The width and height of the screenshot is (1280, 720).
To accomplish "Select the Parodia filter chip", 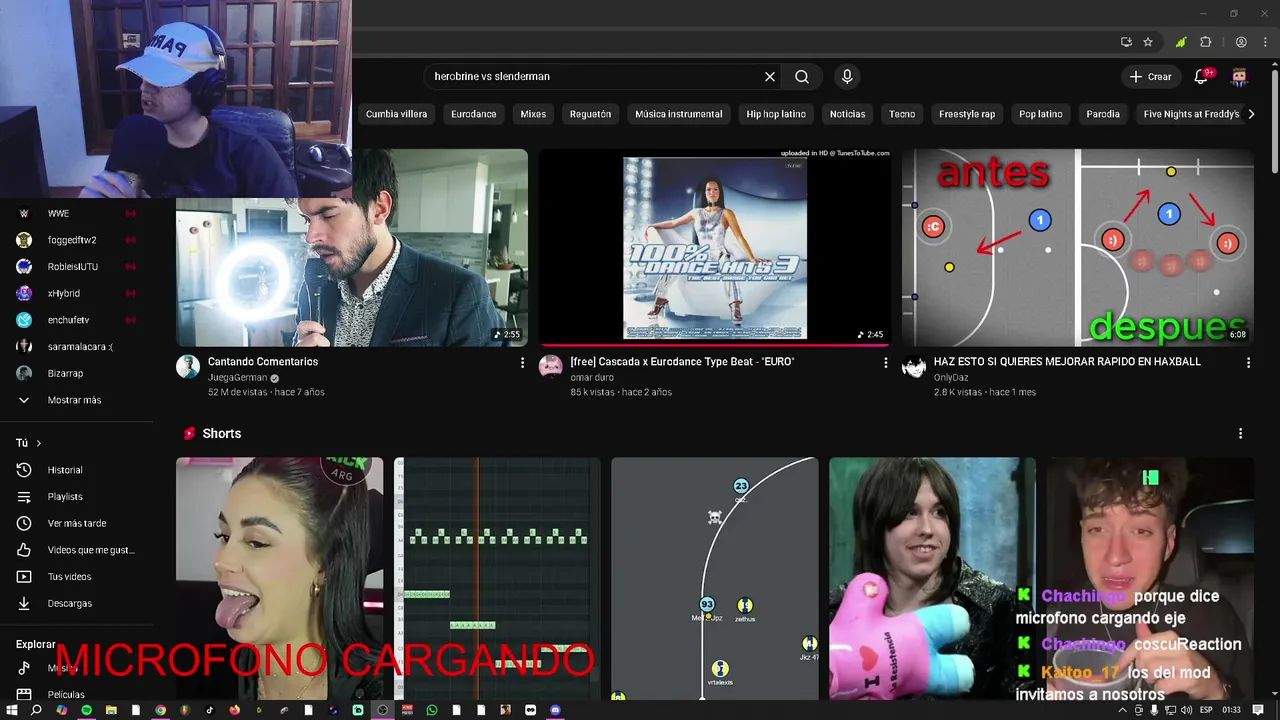I will 1103,114.
